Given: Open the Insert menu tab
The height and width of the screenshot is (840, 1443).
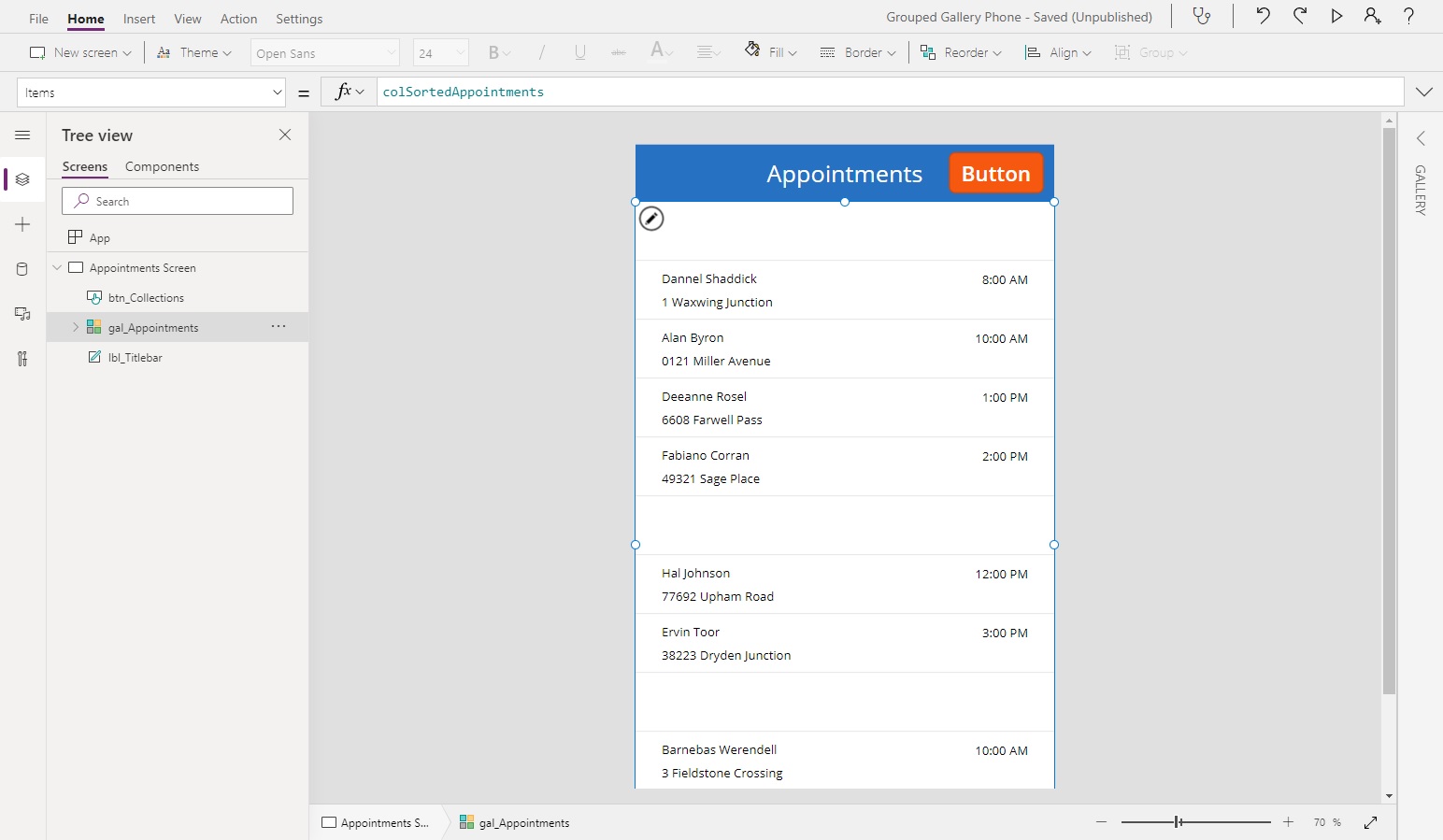Looking at the screenshot, I should 139,19.
